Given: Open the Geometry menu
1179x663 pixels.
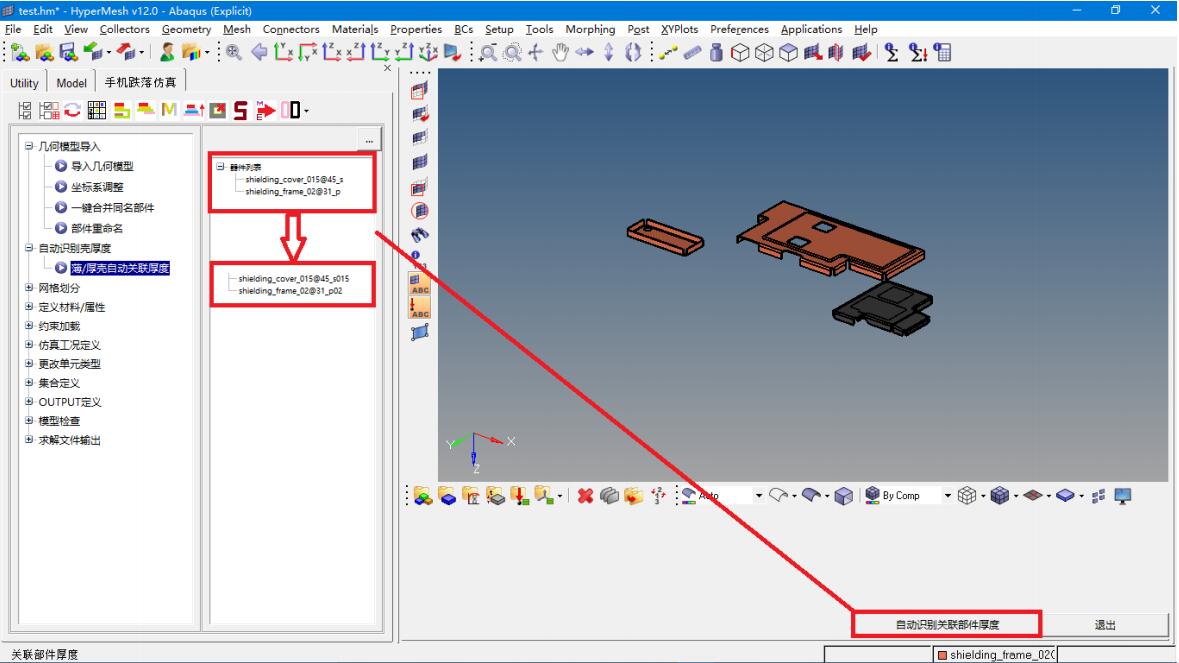Looking at the screenshot, I should (x=186, y=29).
